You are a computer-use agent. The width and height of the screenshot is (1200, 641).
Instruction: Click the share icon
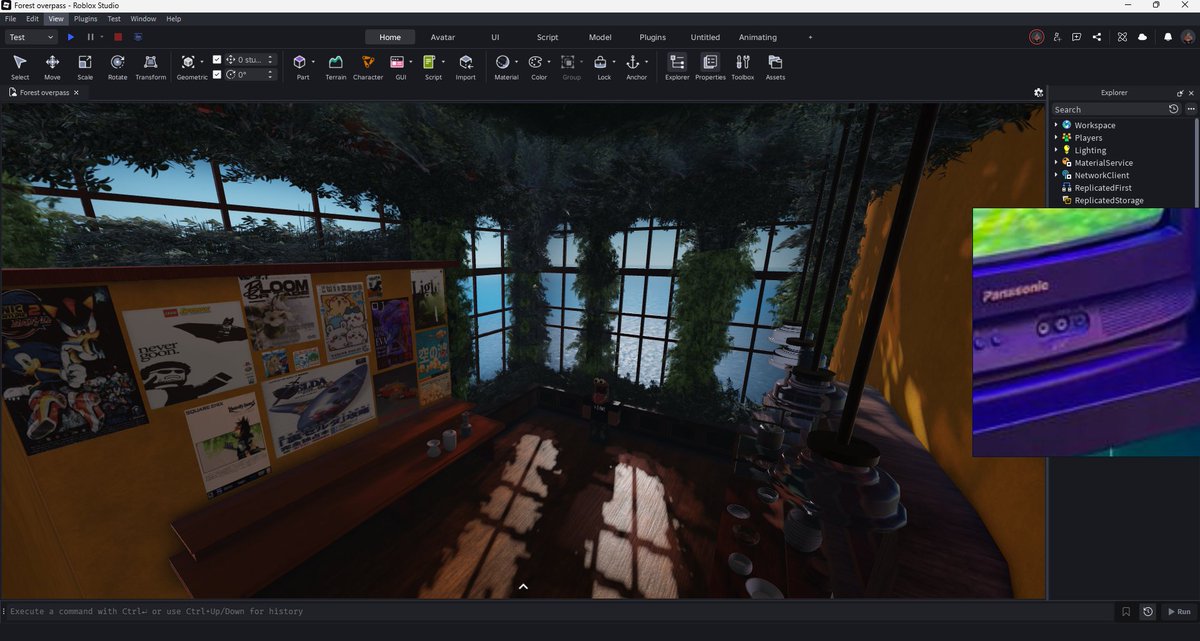coord(1097,37)
